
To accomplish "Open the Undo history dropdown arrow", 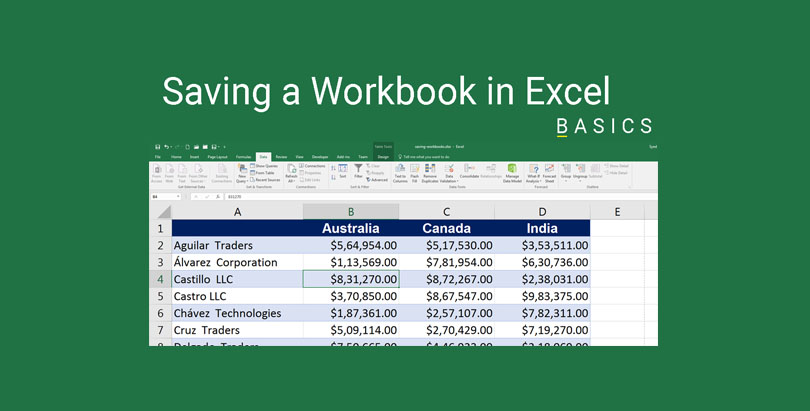I will click(171, 147).
